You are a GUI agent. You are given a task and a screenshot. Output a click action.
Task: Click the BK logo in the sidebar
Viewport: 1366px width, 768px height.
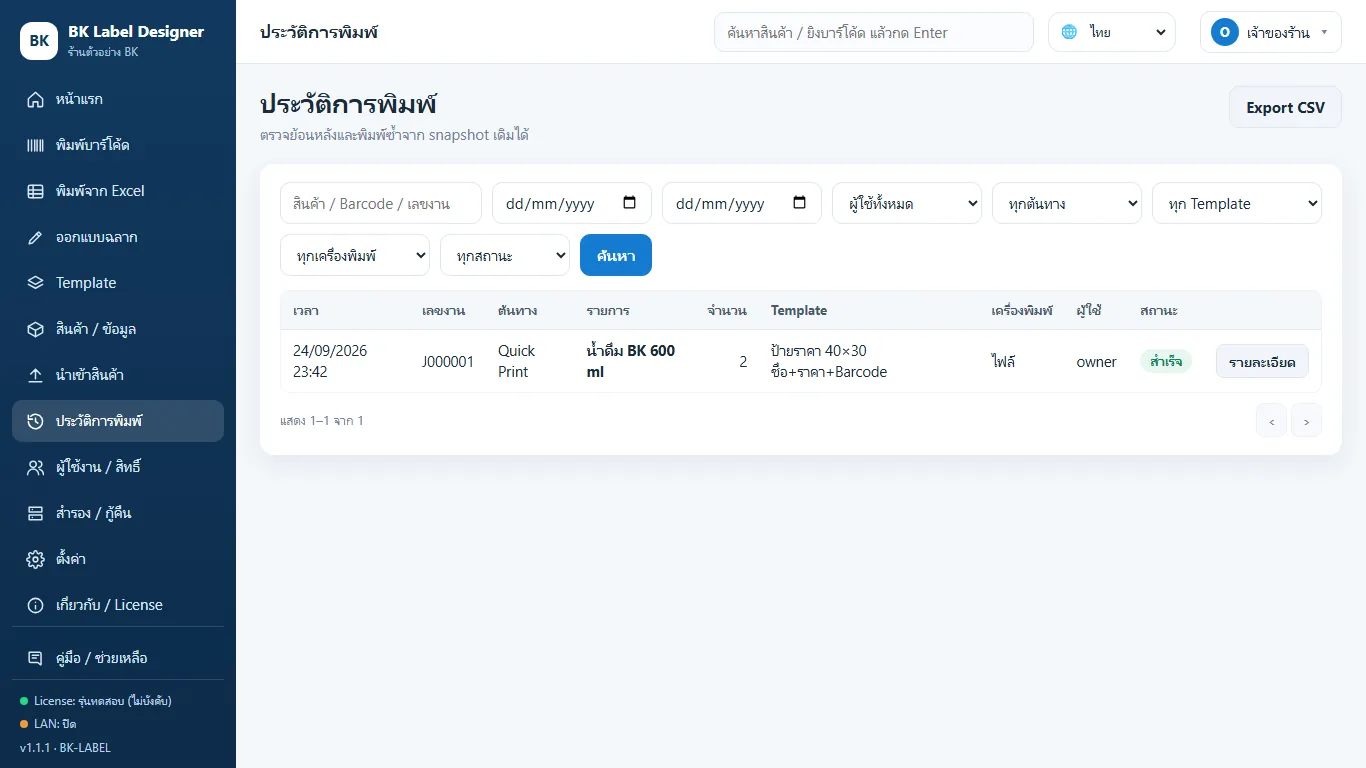(x=39, y=41)
